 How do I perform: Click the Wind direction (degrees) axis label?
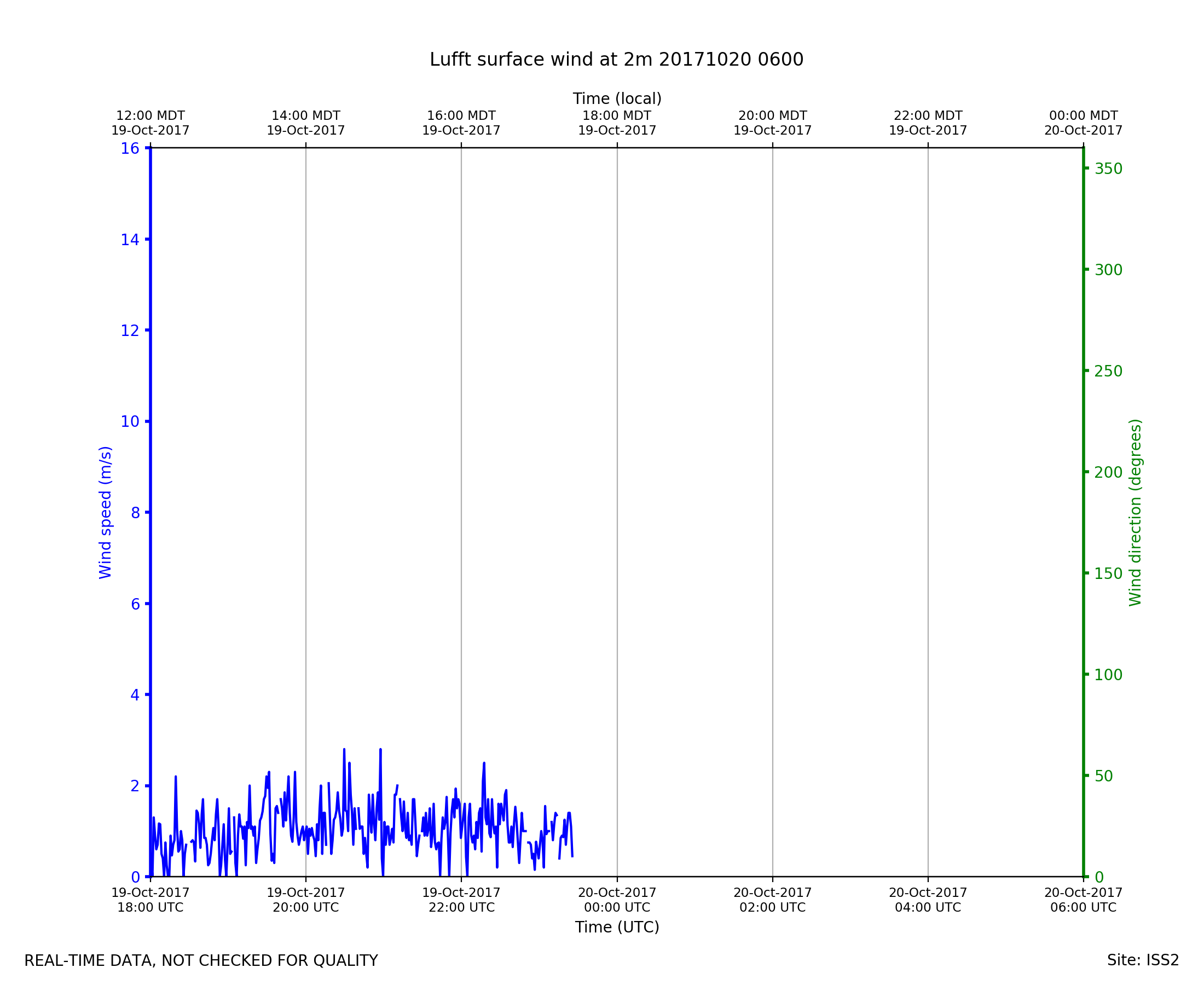click(1135, 512)
